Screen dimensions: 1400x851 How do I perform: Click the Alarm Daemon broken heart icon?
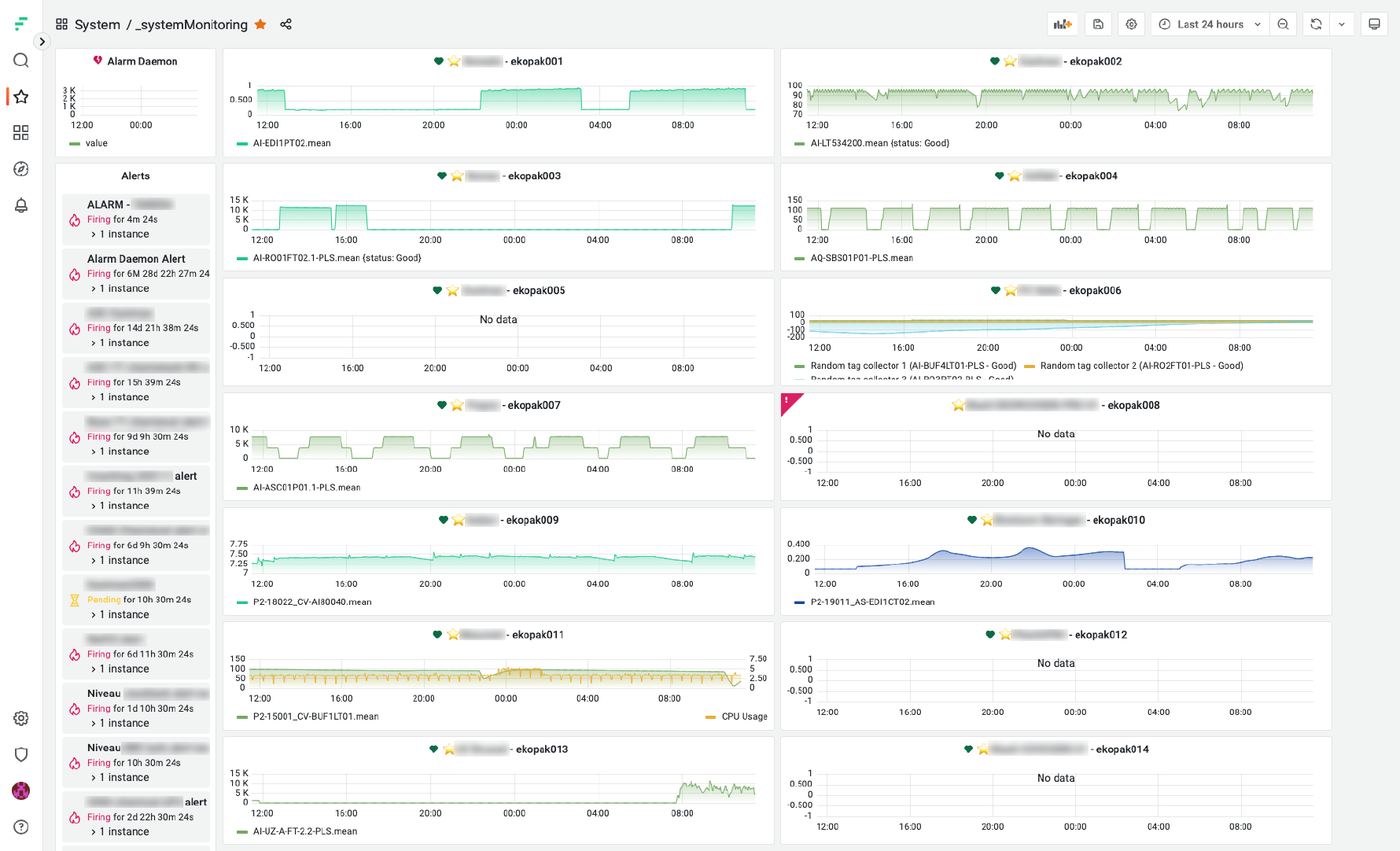(98, 61)
